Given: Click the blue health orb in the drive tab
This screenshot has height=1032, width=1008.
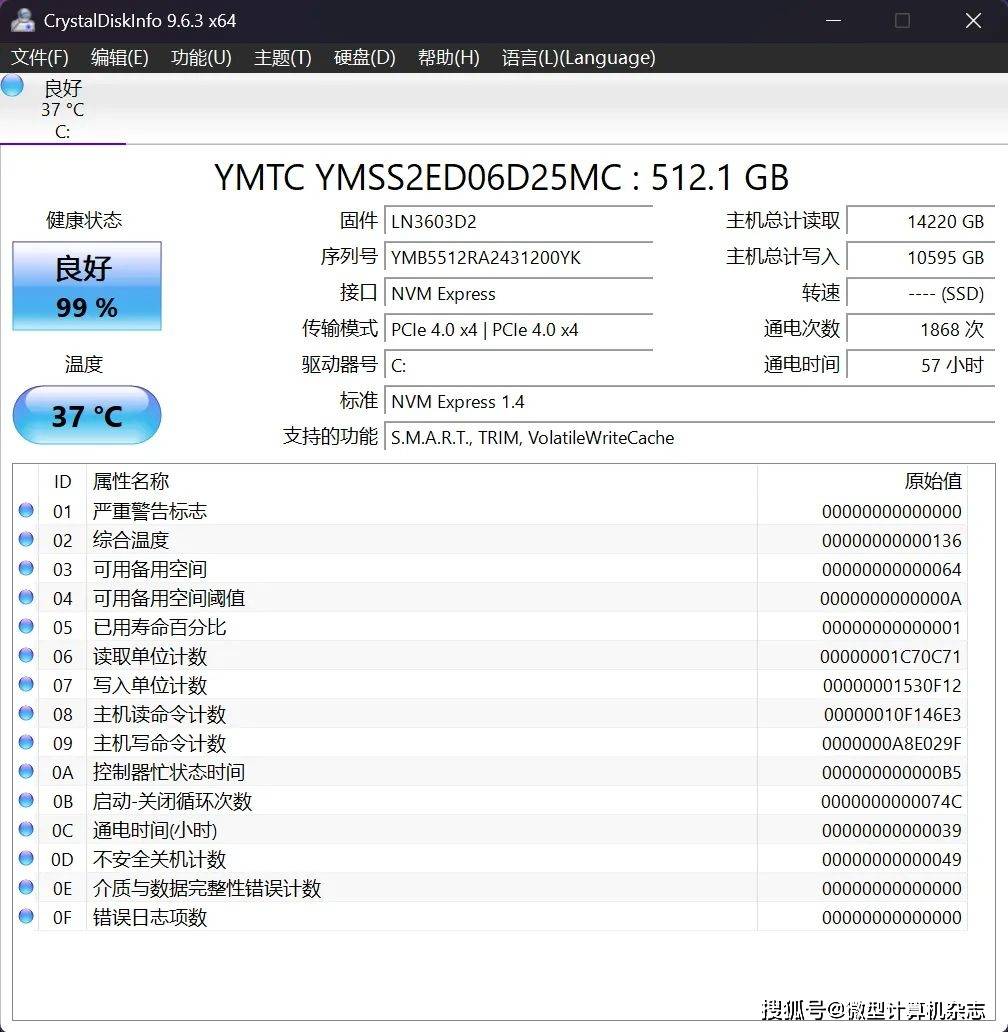Looking at the screenshot, I should pos(12,86).
